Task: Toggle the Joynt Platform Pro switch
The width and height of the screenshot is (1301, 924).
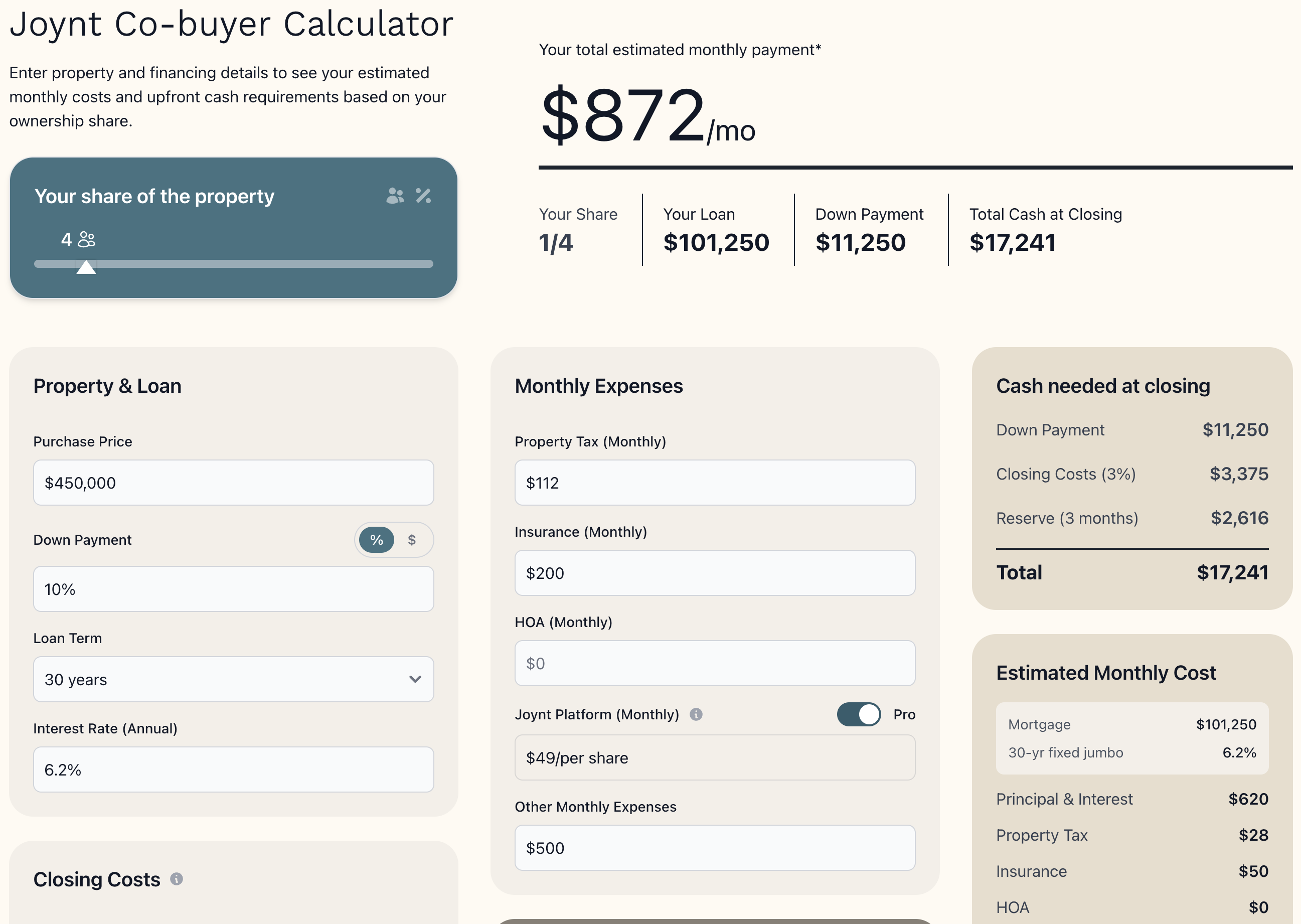Action: (x=859, y=715)
